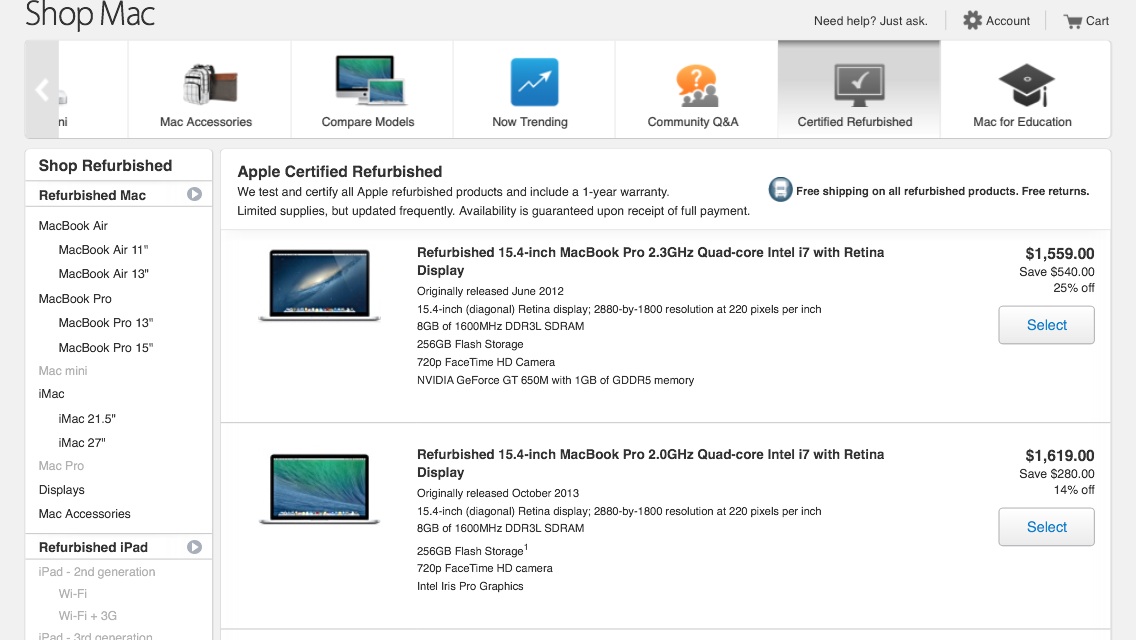Click the Intel Iris Pro Graphics spec line
The width and height of the screenshot is (1136, 640).
point(469,586)
